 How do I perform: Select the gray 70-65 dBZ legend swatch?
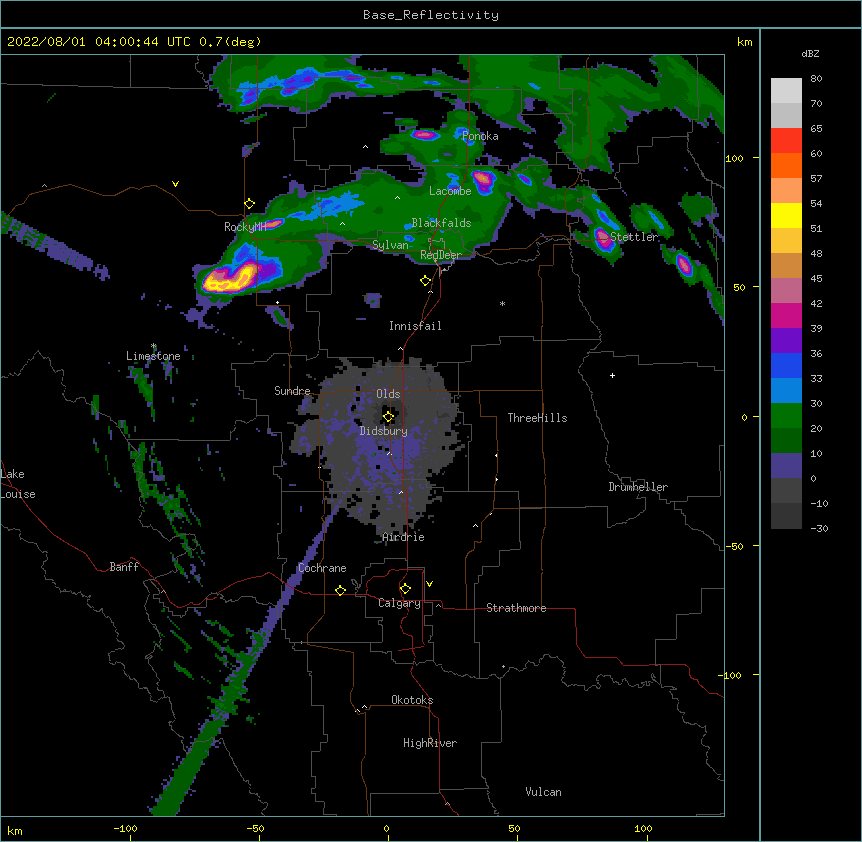tap(786, 115)
